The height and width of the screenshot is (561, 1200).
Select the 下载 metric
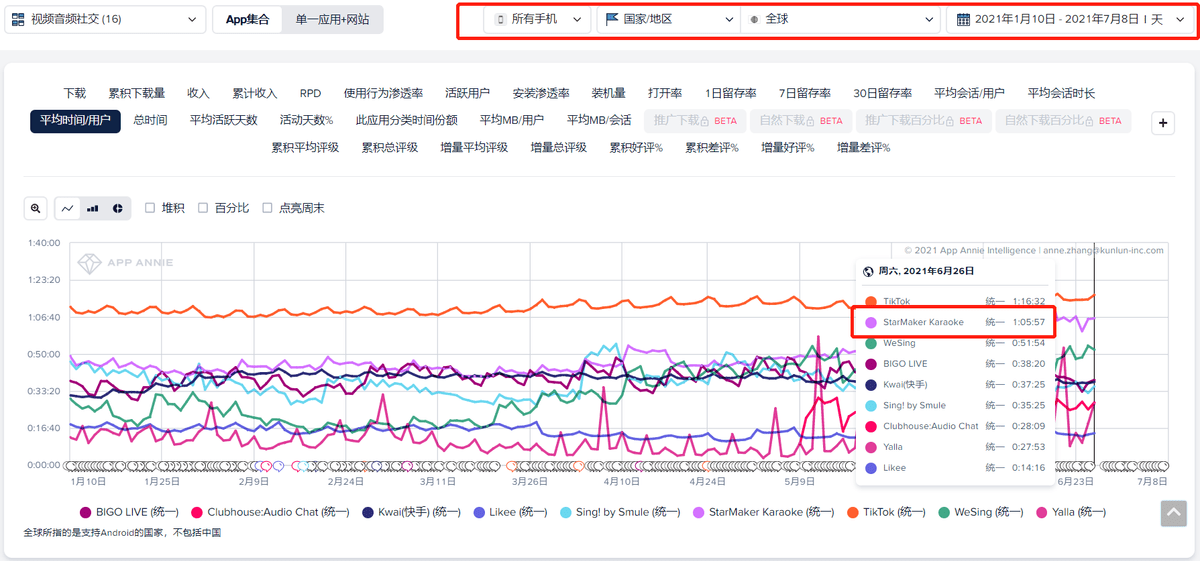75,93
